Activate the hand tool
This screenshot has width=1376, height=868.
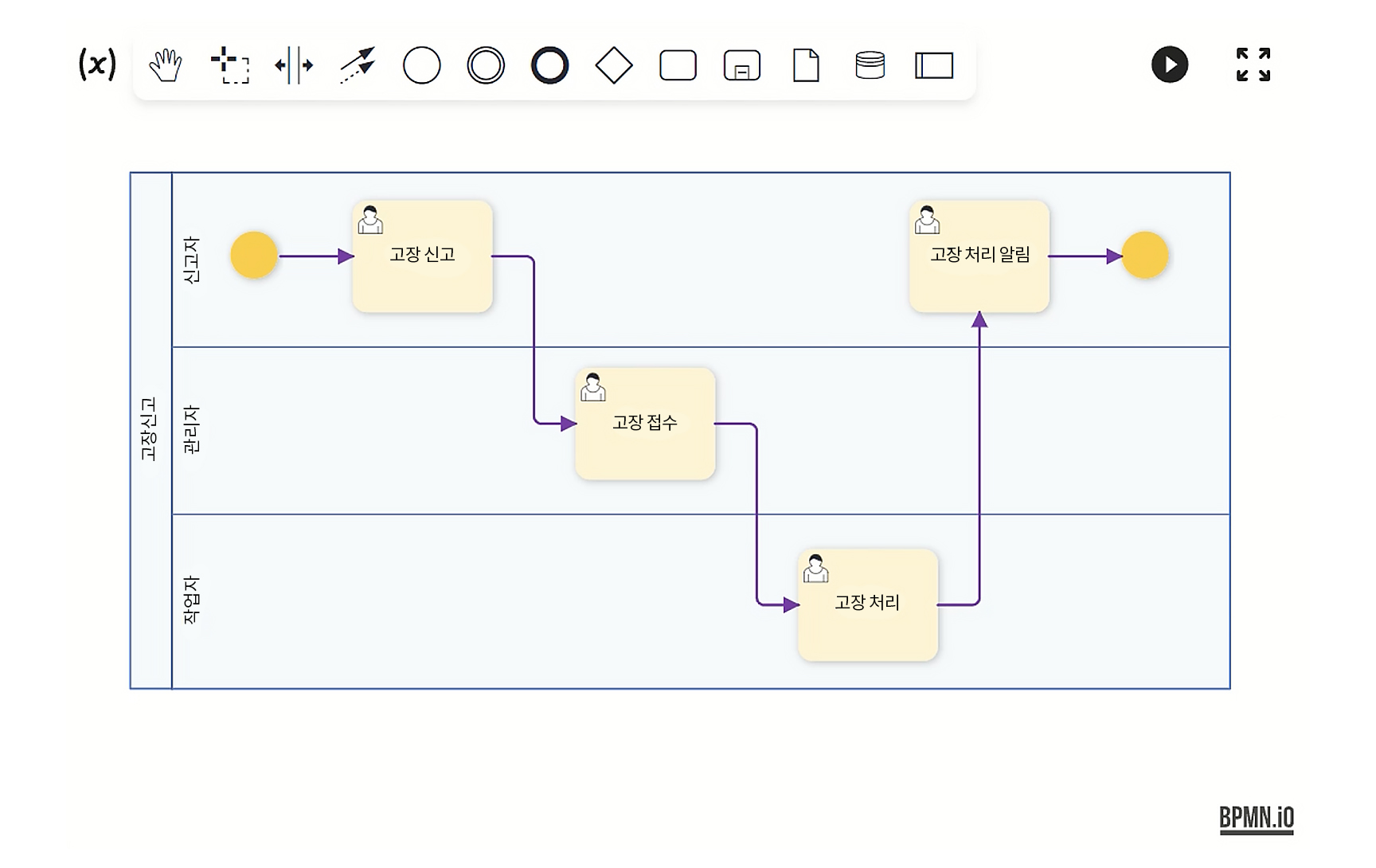pos(166,65)
